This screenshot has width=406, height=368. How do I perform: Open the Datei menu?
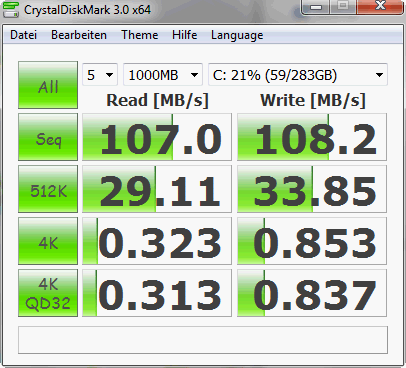tap(23, 35)
